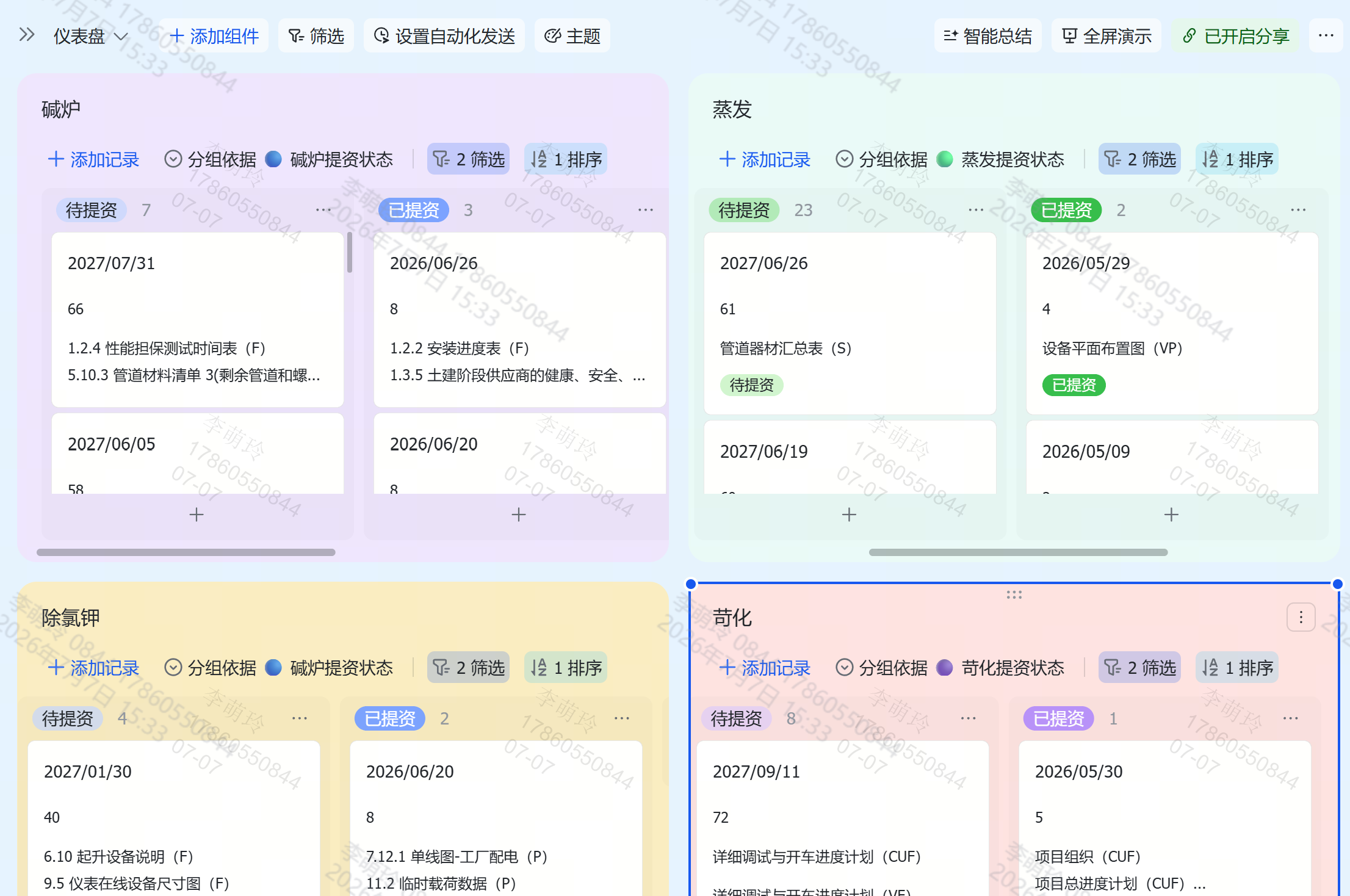
Task: Add card to 蒸发 待提资 column
Action: pyautogui.click(x=849, y=515)
